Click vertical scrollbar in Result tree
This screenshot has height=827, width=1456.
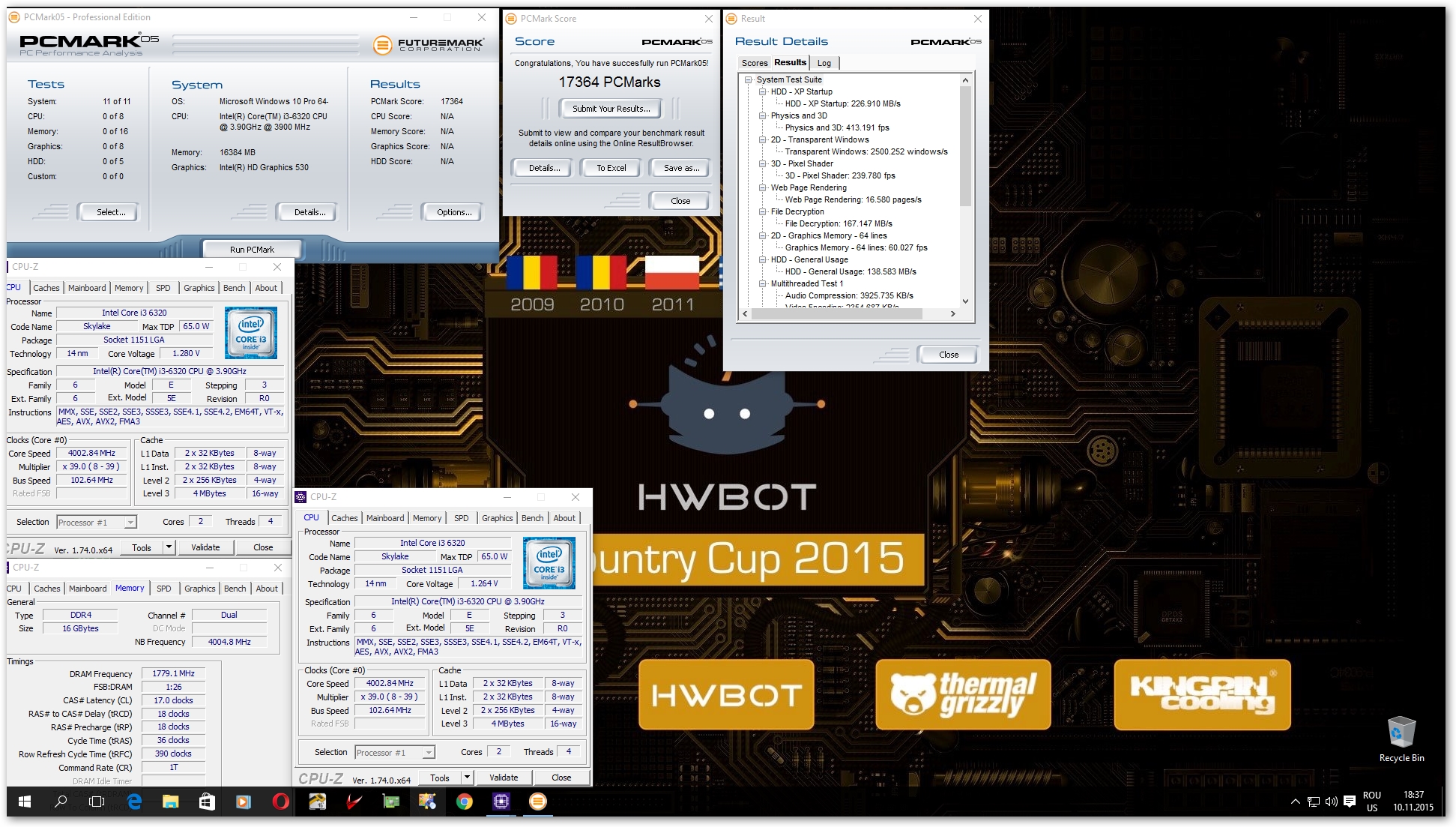965,145
